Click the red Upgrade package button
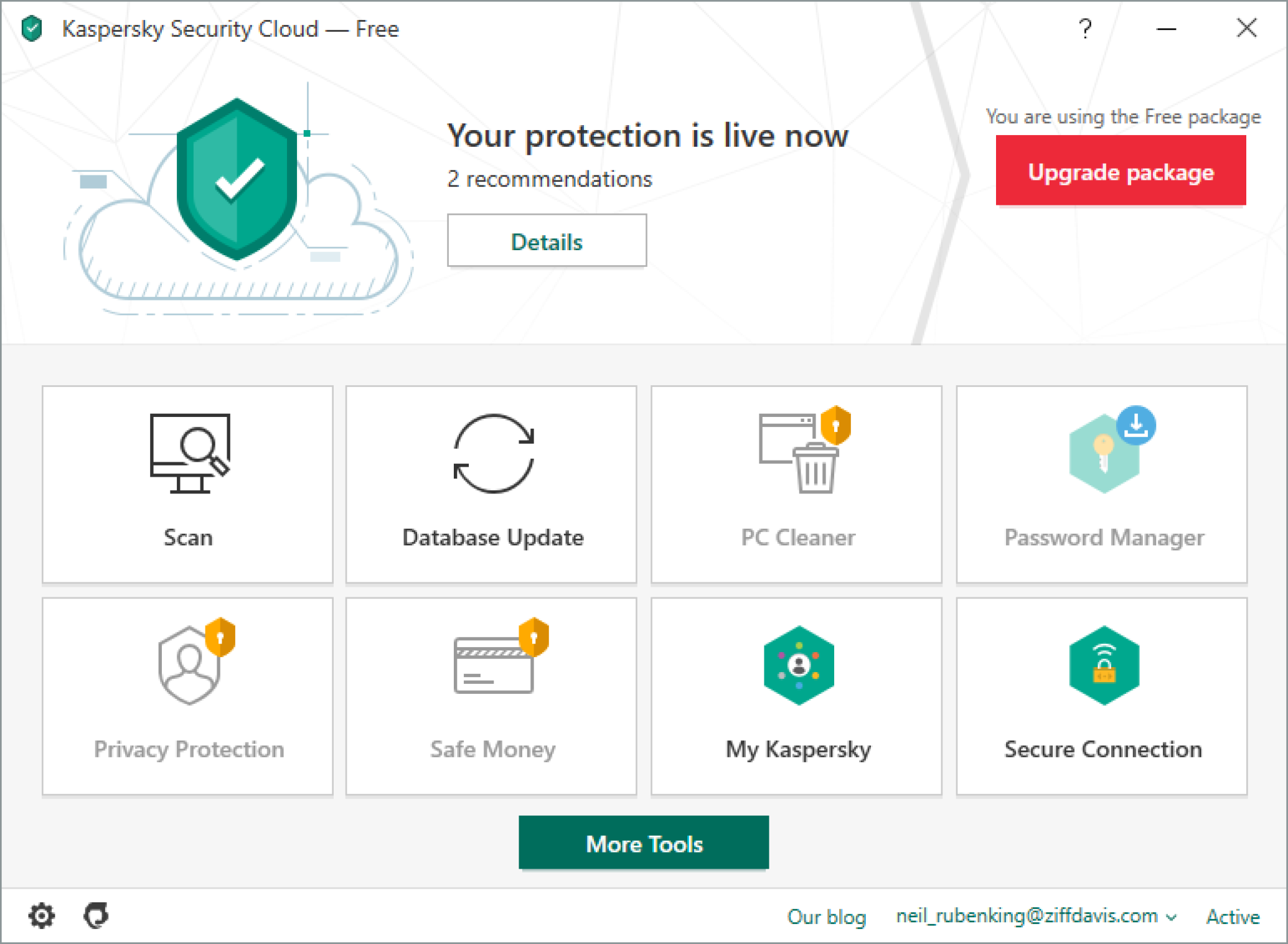Image resolution: width=1288 pixels, height=944 pixels. click(x=1121, y=171)
